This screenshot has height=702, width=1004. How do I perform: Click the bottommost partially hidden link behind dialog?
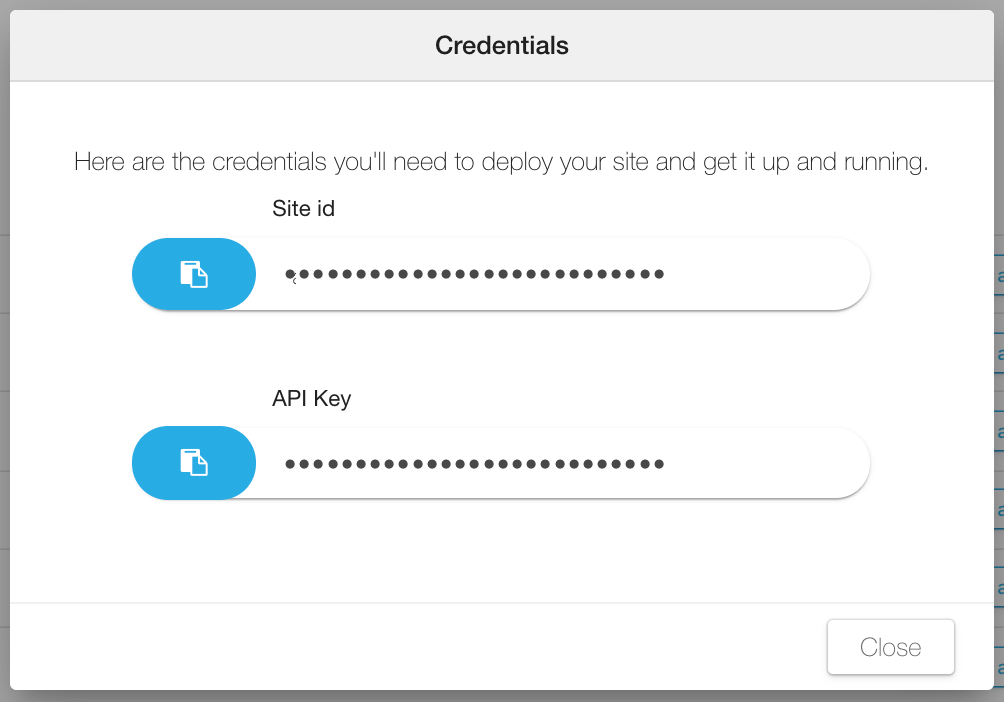[x=999, y=665]
